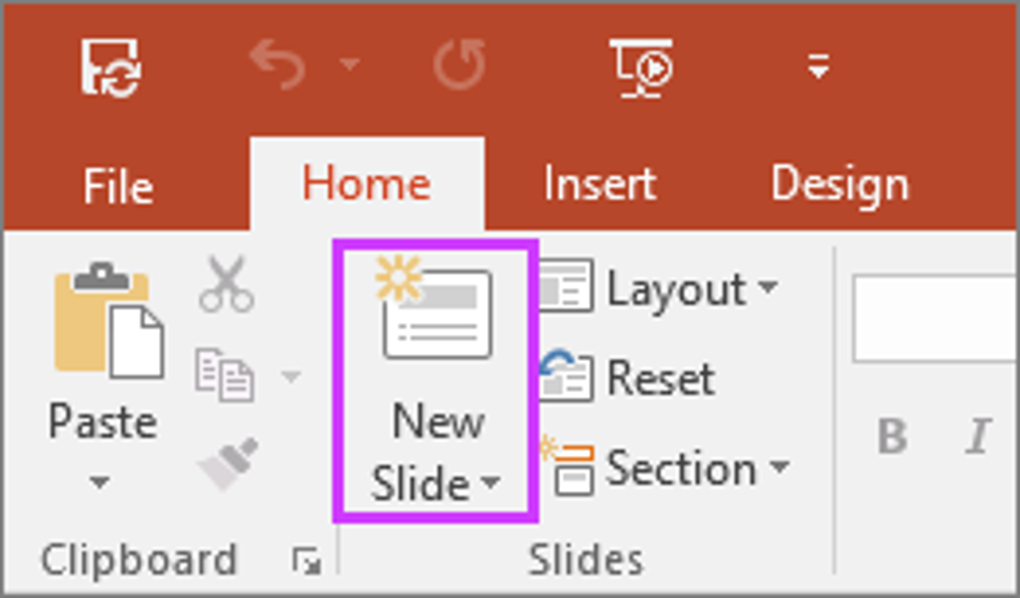Switch to the Design tab
Image resolution: width=1020 pixels, height=598 pixels.
point(839,185)
